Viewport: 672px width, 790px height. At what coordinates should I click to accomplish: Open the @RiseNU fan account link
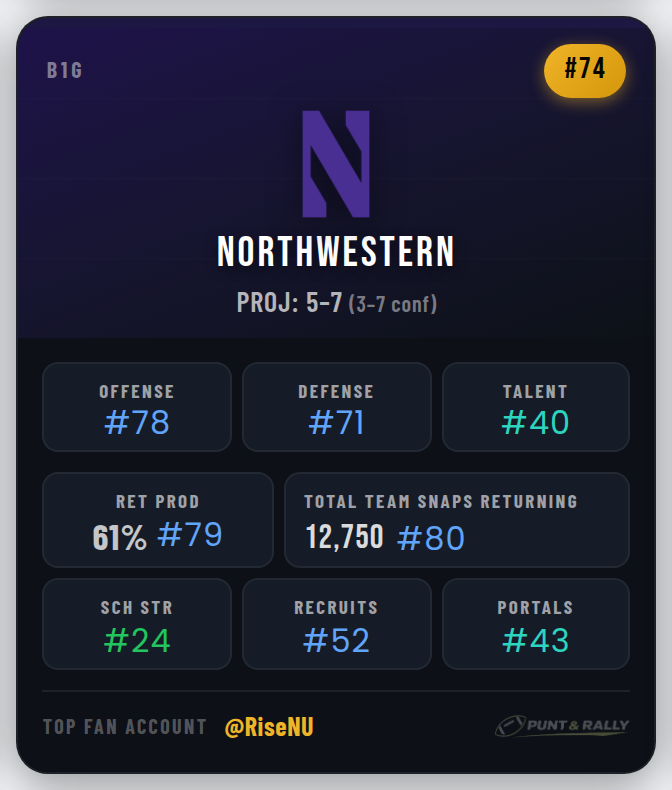[x=269, y=727]
